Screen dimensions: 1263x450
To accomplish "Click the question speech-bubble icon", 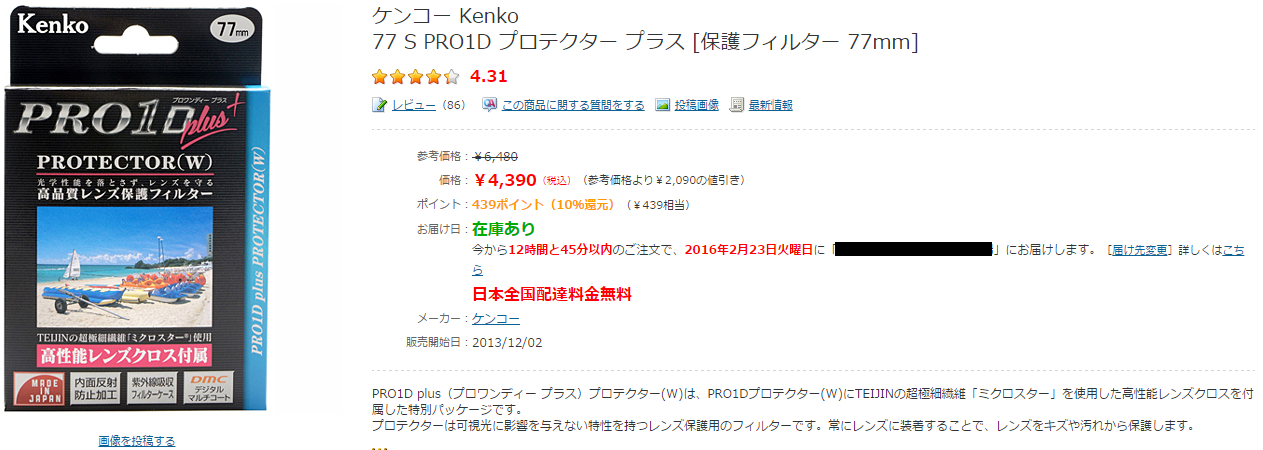I will 490,105.
